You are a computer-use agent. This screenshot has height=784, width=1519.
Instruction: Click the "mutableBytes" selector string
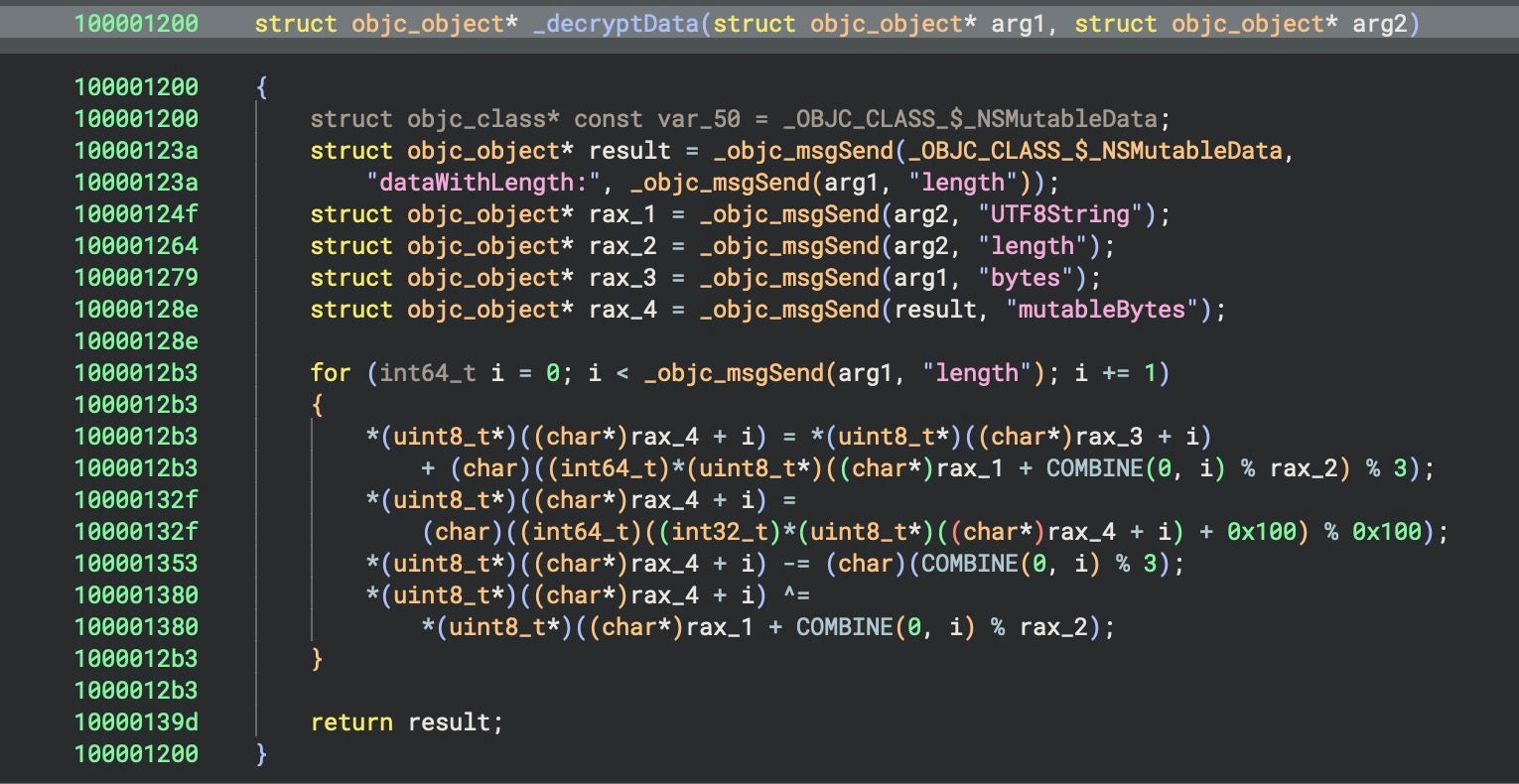1101,310
